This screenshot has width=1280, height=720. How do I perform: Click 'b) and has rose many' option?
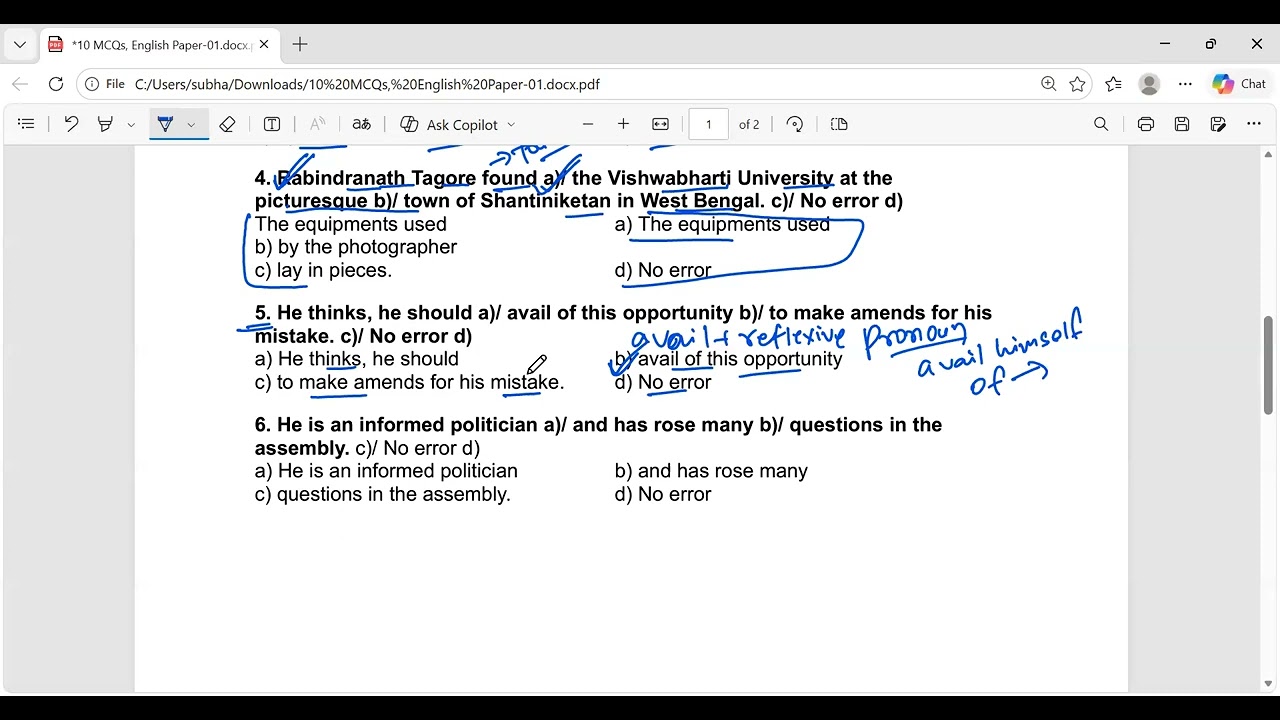pyautogui.click(x=711, y=471)
